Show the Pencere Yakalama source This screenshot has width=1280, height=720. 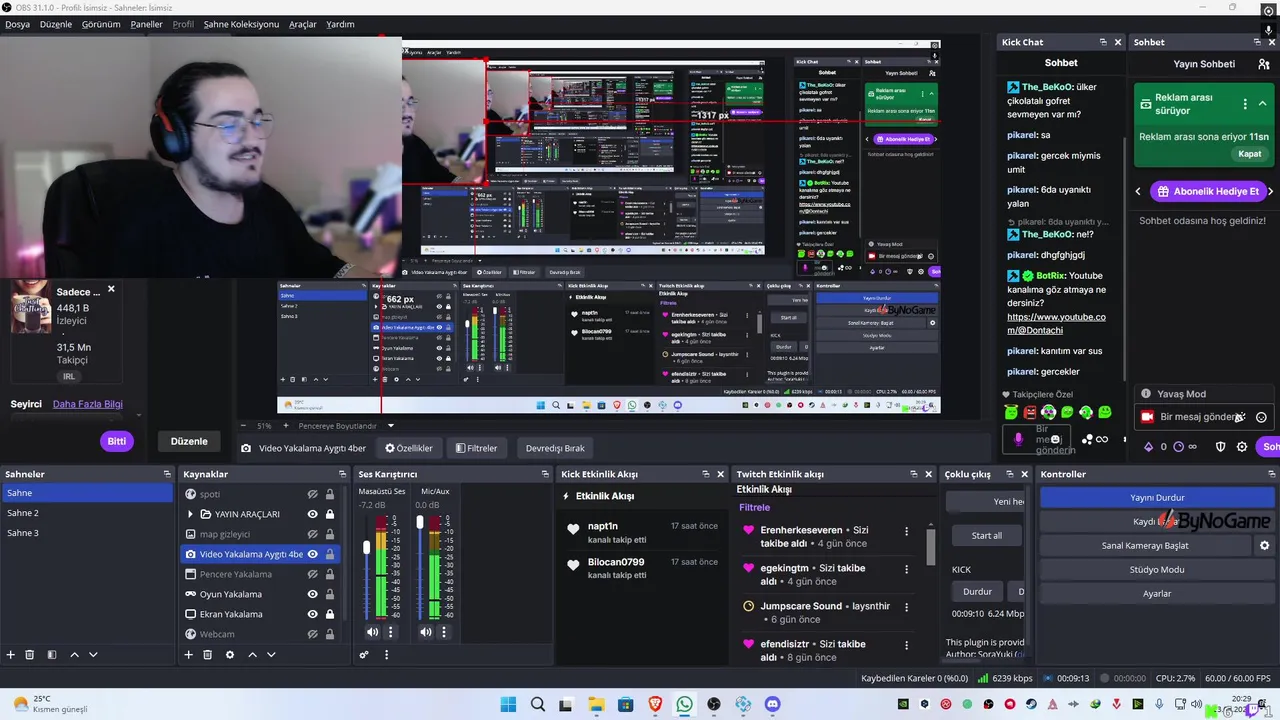pyautogui.click(x=313, y=574)
